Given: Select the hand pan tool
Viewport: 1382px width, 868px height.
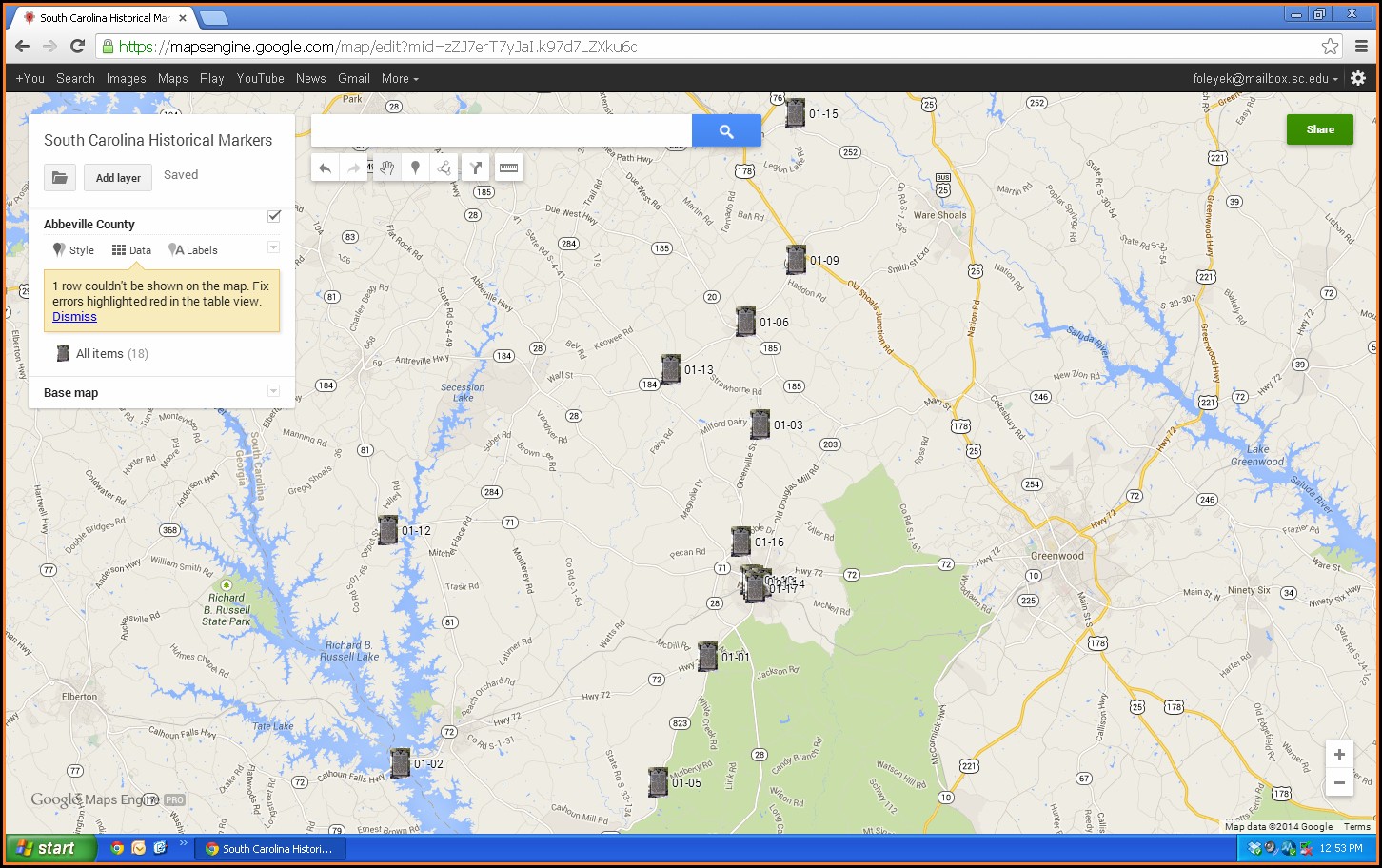Looking at the screenshot, I should pyautogui.click(x=386, y=168).
